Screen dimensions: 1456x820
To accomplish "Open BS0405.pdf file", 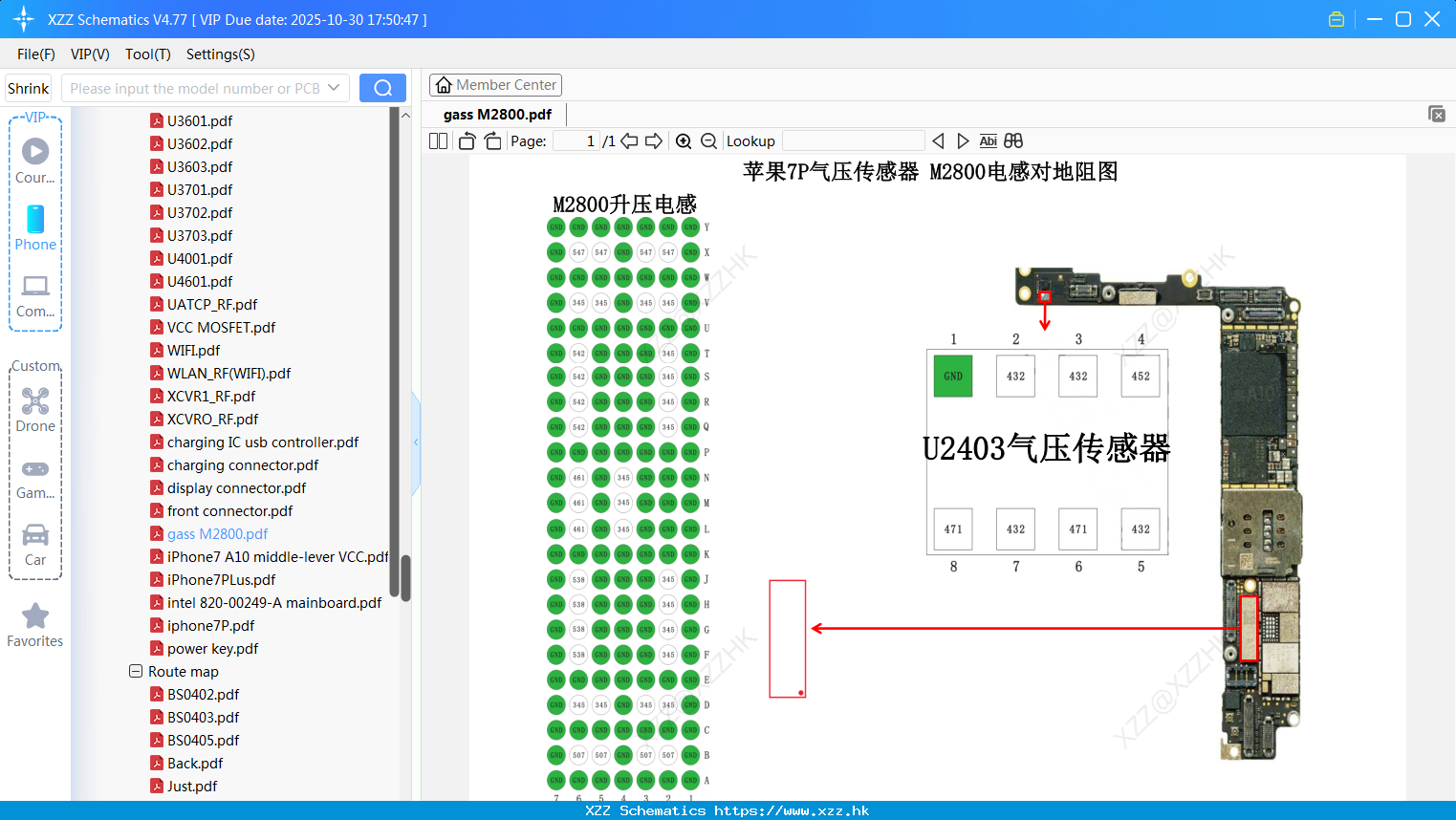I will (x=203, y=740).
